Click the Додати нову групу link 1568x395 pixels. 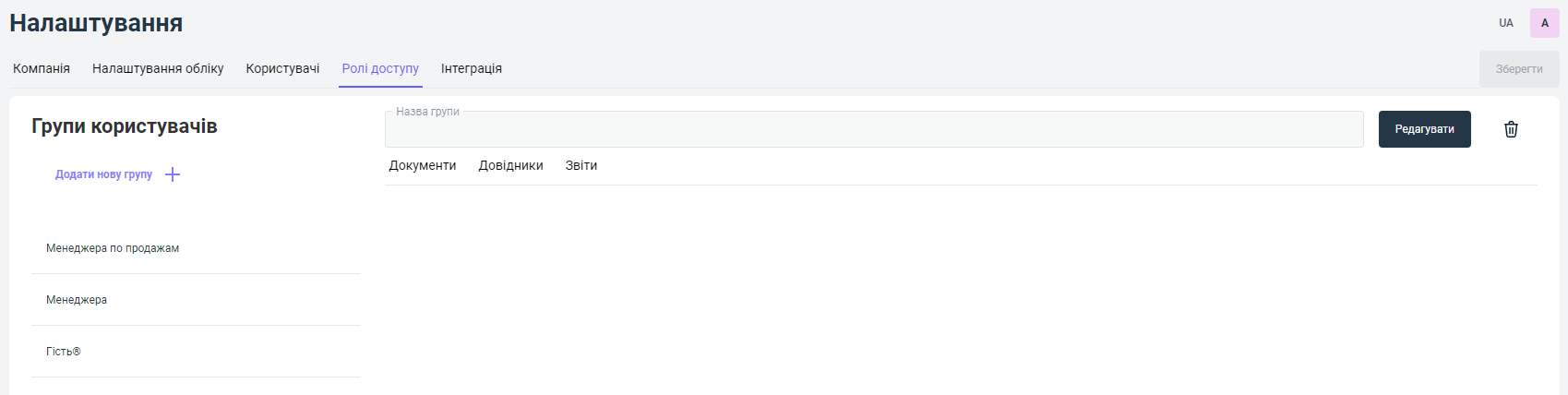103,174
